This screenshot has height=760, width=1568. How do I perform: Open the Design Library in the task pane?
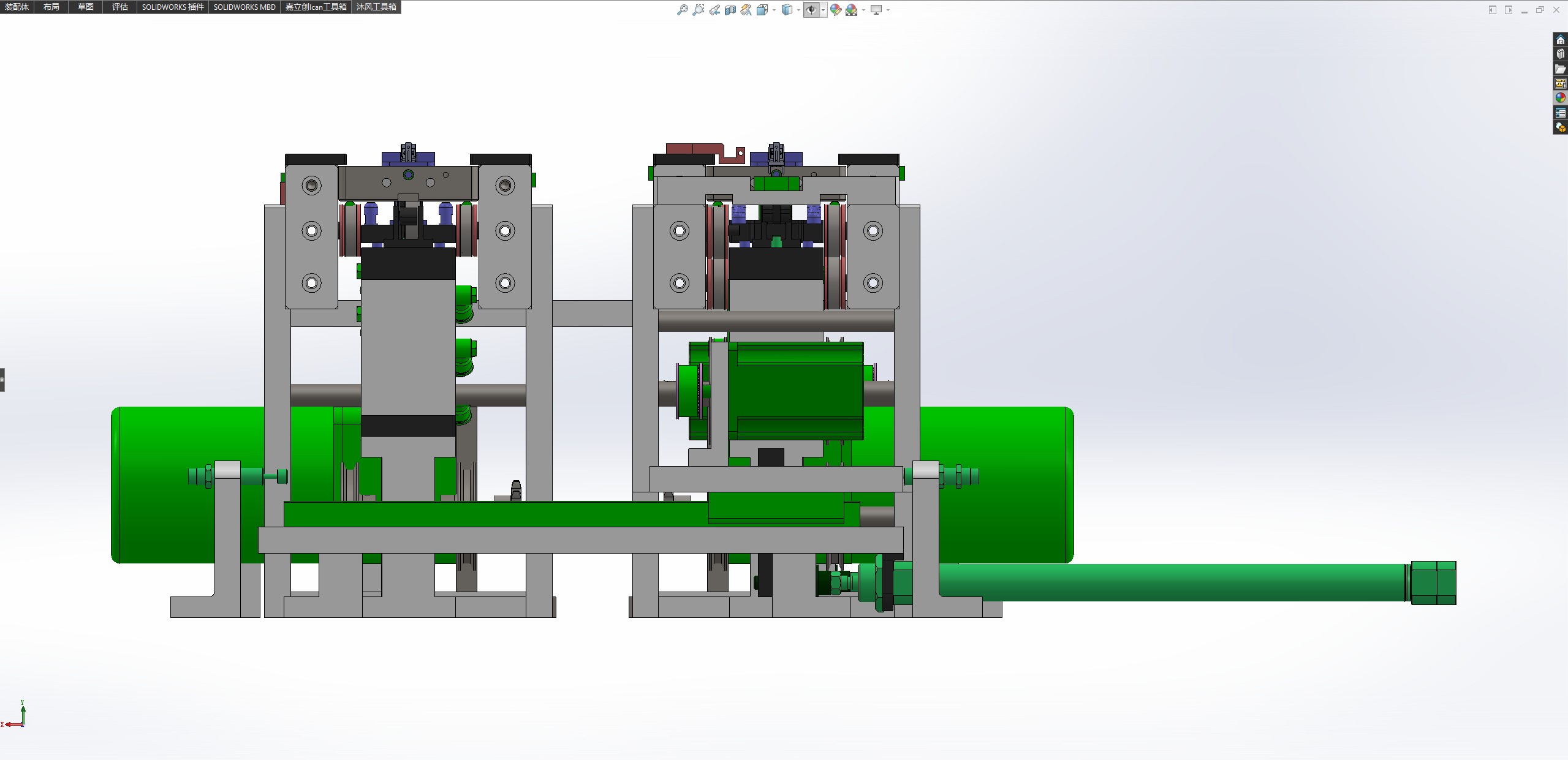tap(1560, 54)
